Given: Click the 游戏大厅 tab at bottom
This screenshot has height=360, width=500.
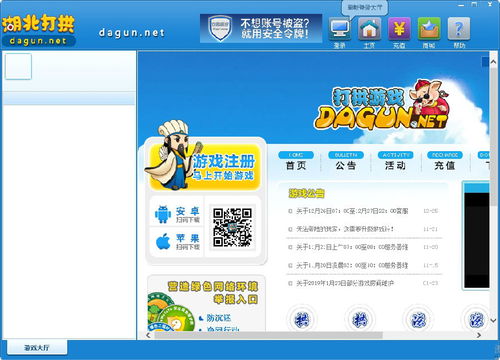Looking at the screenshot, I should click(37, 348).
